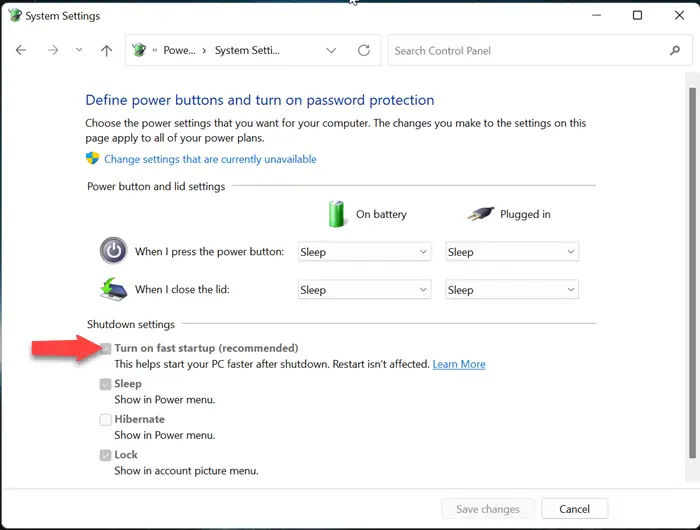Click the magnifier search icon
The image size is (700, 530).
675,51
